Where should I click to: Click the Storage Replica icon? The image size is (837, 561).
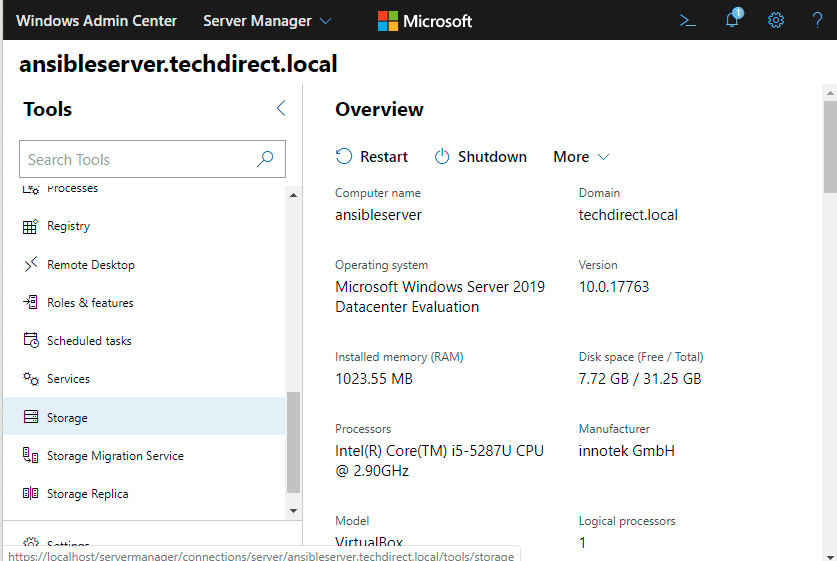[30, 494]
